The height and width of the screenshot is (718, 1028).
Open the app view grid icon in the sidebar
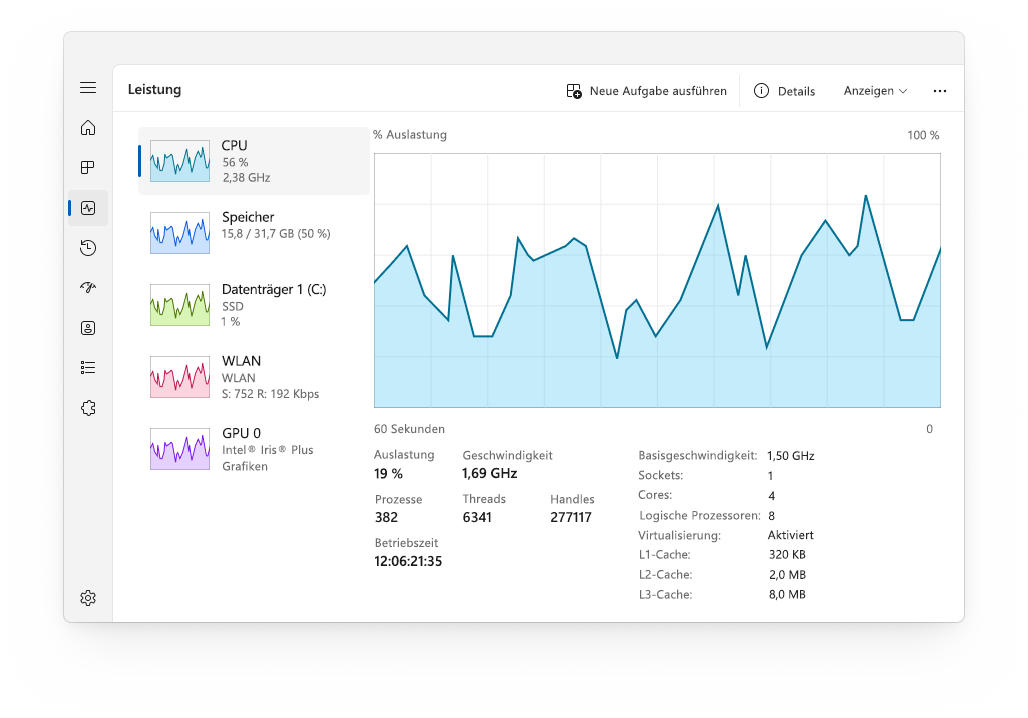pos(88,168)
